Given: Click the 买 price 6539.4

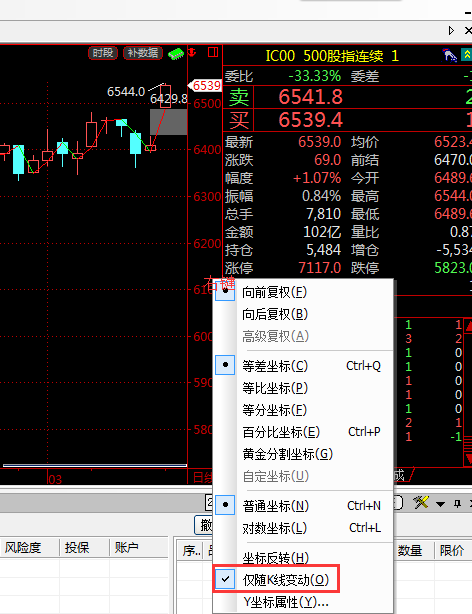Looking at the screenshot, I should pyautogui.click(x=310, y=120).
